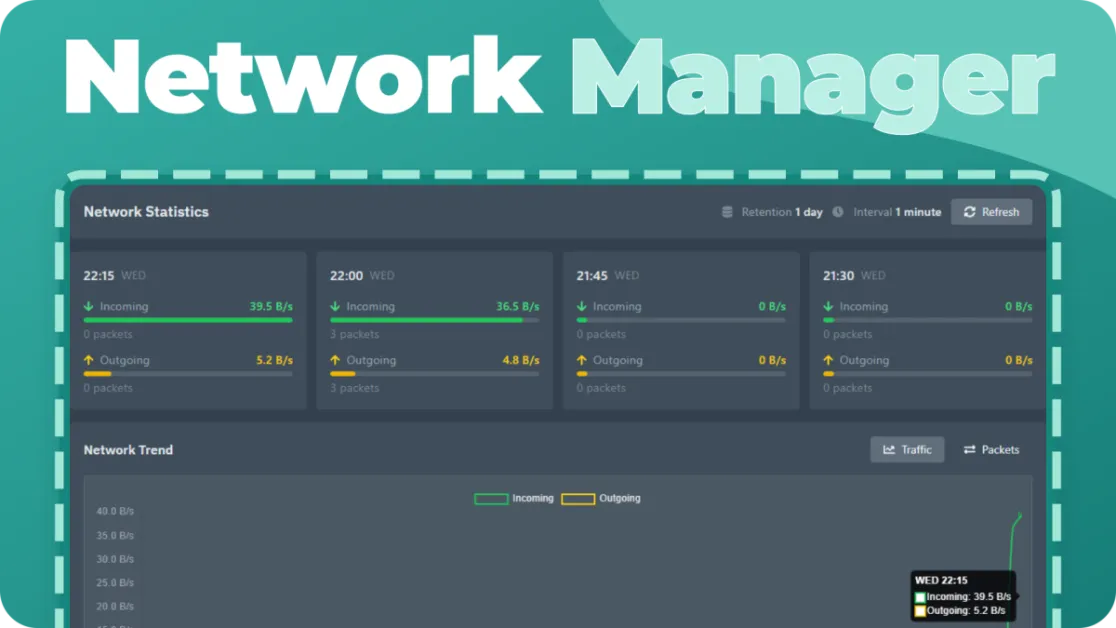The image size is (1116, 628).
Task: Select the 22:15 timestamp
Action: coord(99,276)
